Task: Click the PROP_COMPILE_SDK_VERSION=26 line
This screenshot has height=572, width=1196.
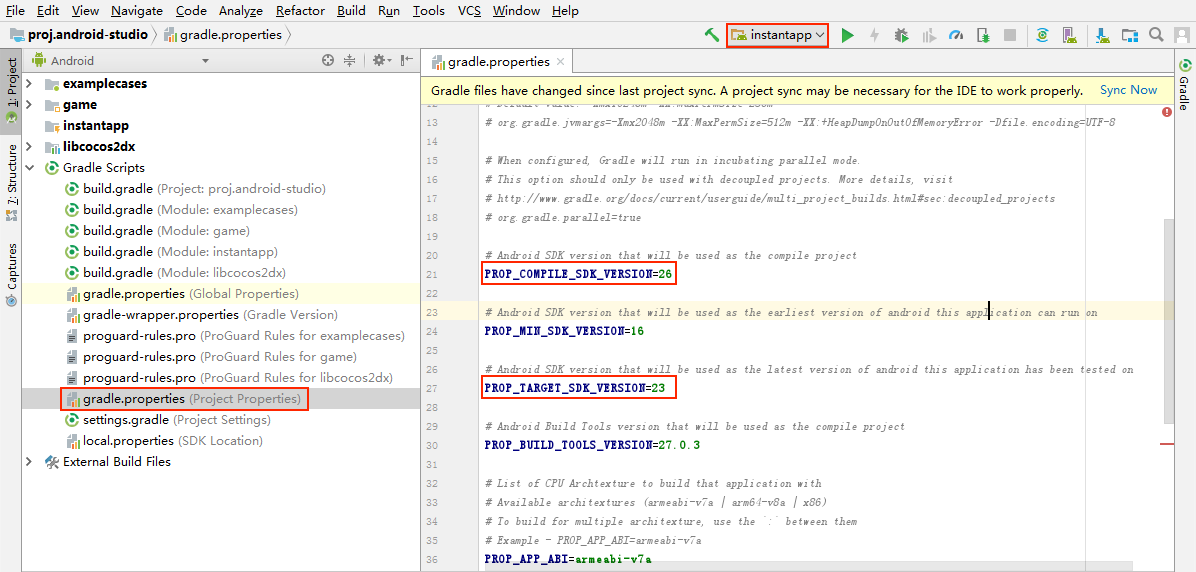Action: click(x=580, y=274)
